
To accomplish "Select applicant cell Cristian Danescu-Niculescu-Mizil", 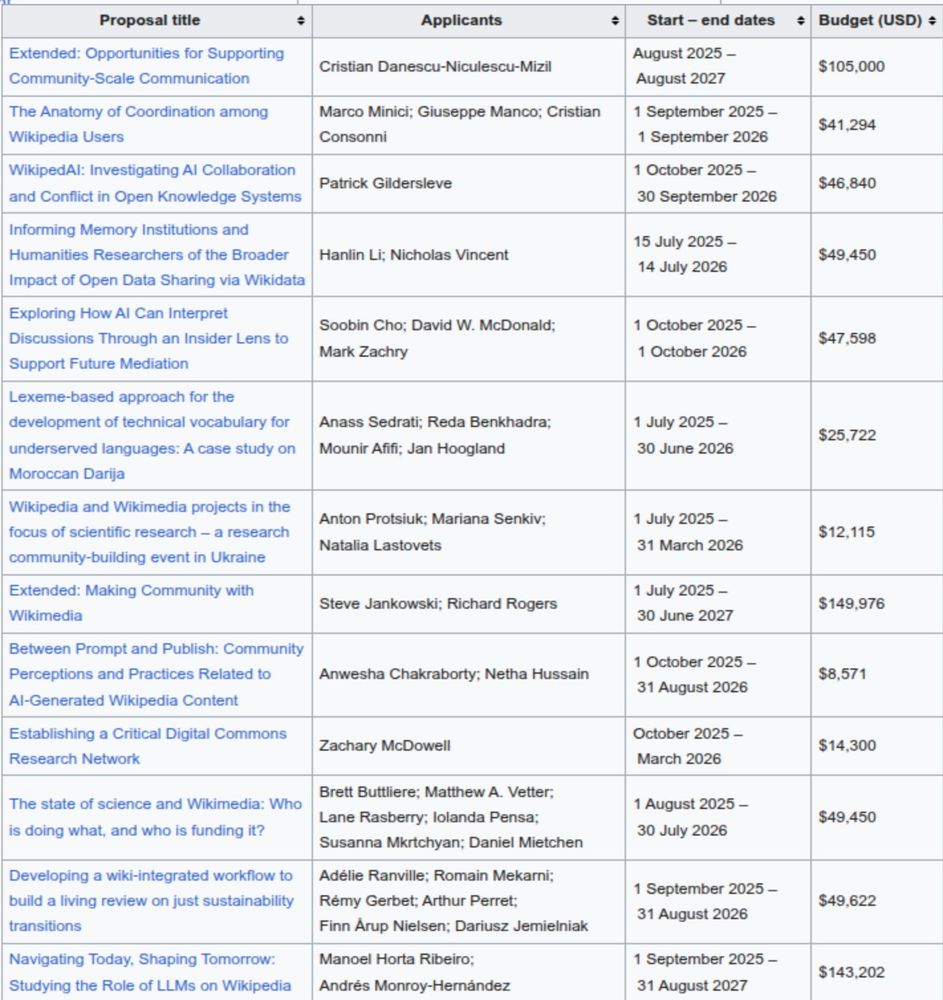I will tap(469, 66).
